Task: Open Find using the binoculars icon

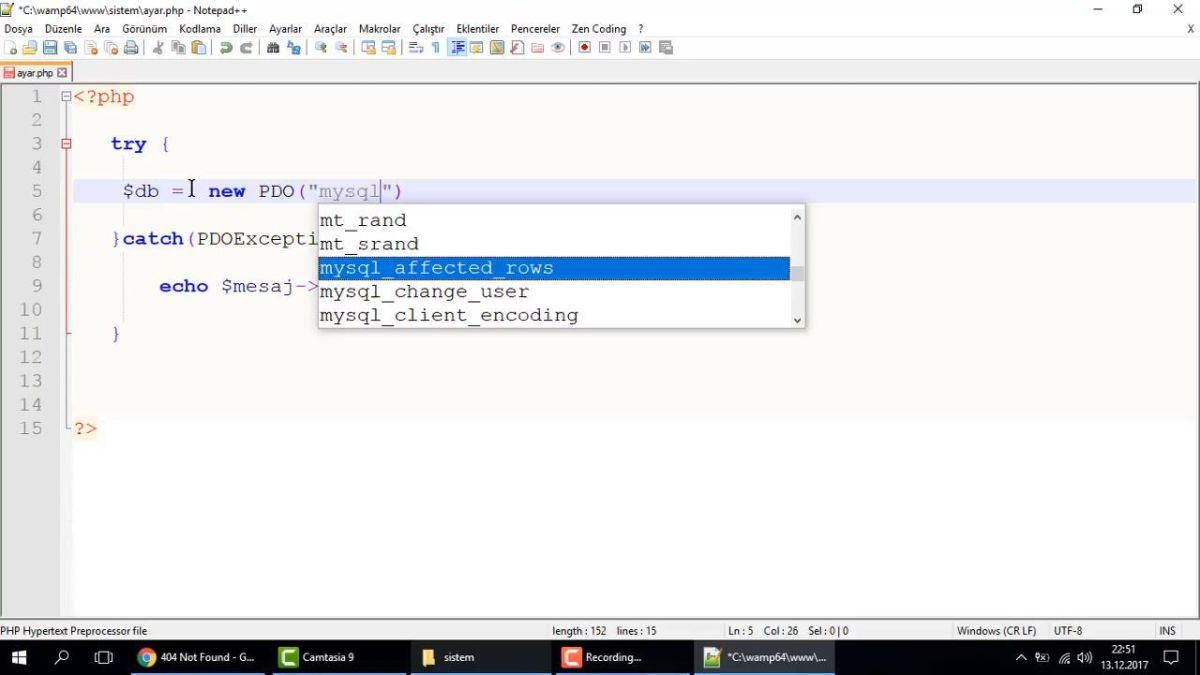Action: pos(273,47)
